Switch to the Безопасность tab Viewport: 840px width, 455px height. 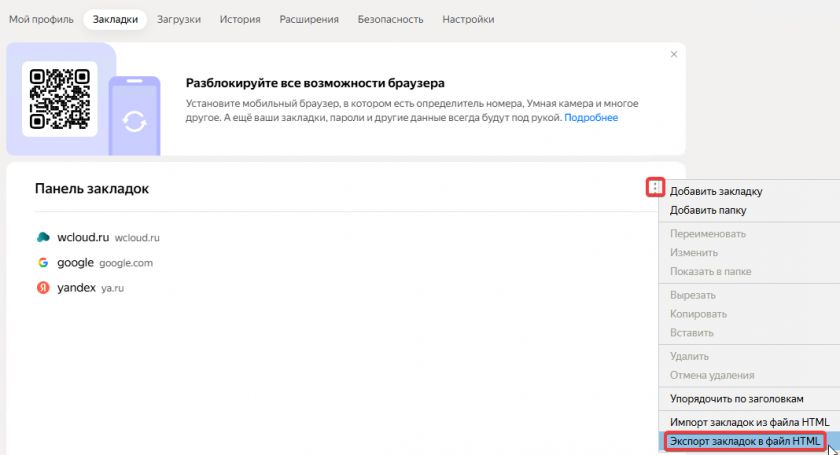click(390, 19)
